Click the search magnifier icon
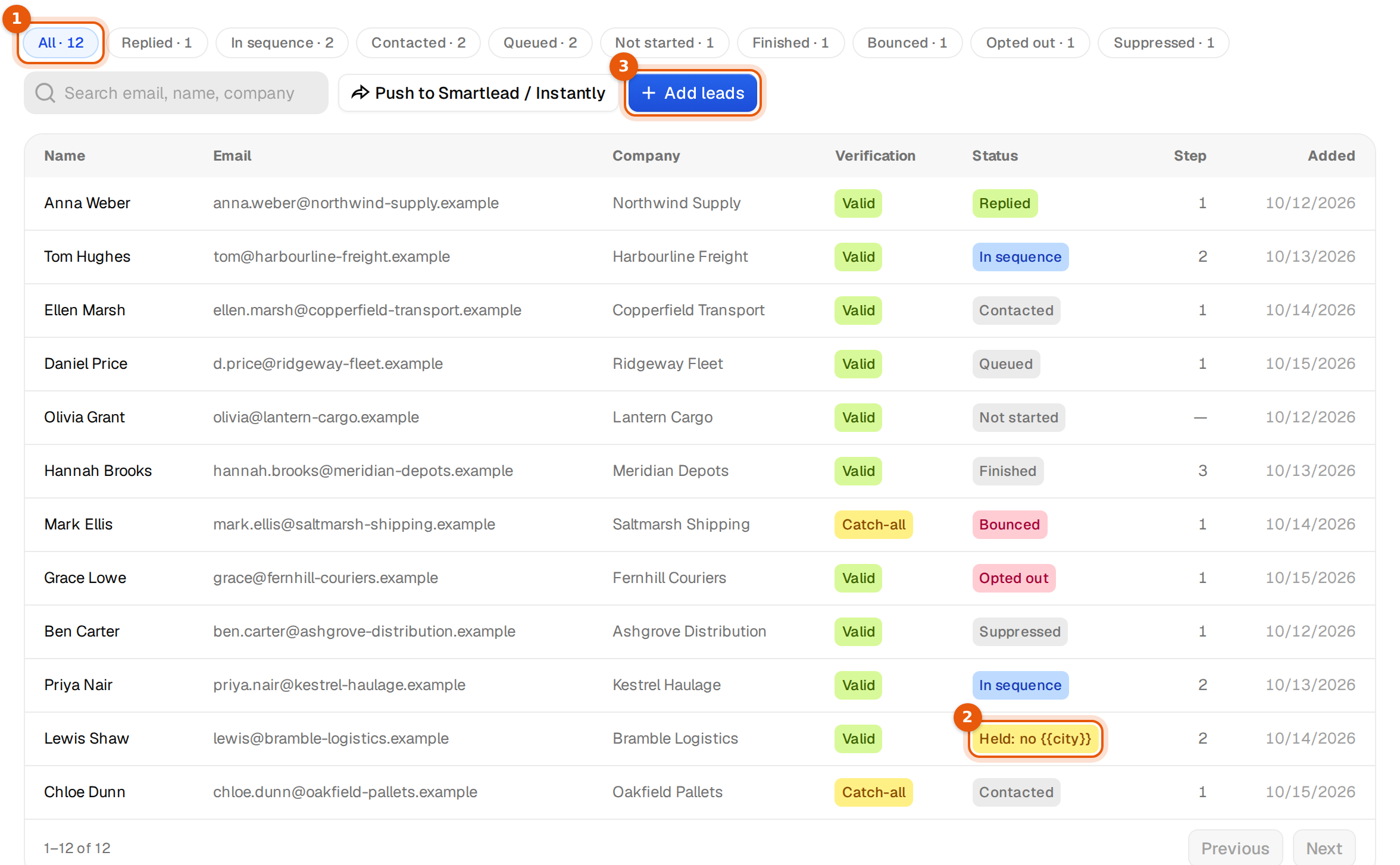Viewport: 1400px width, 865px height. click(x=45, y=93)
